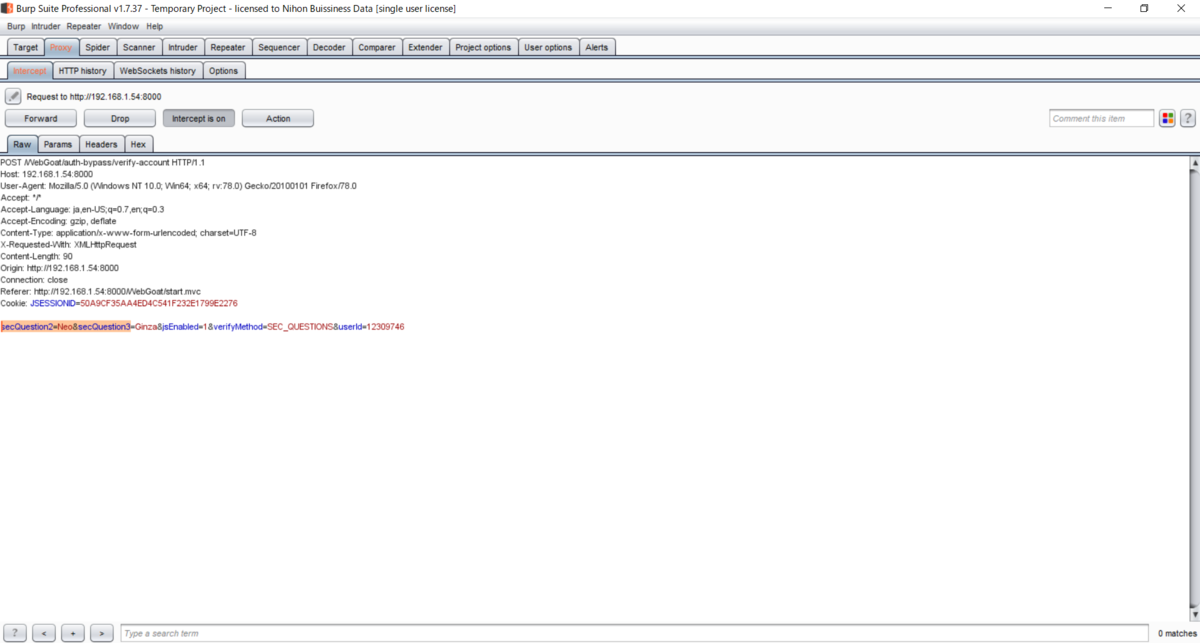Click the userId=12309746 parameter
The height and width of the screenshot is (643, 1200).
(x=371, y=327)
